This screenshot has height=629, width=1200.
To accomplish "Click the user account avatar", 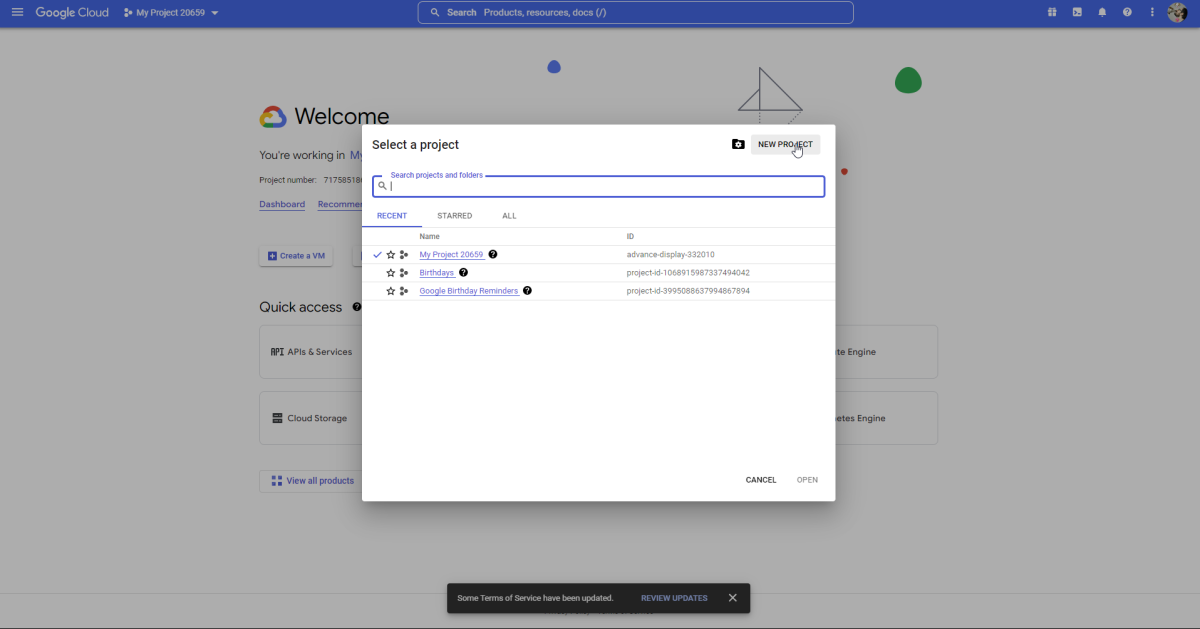I will pos(1178,12).
